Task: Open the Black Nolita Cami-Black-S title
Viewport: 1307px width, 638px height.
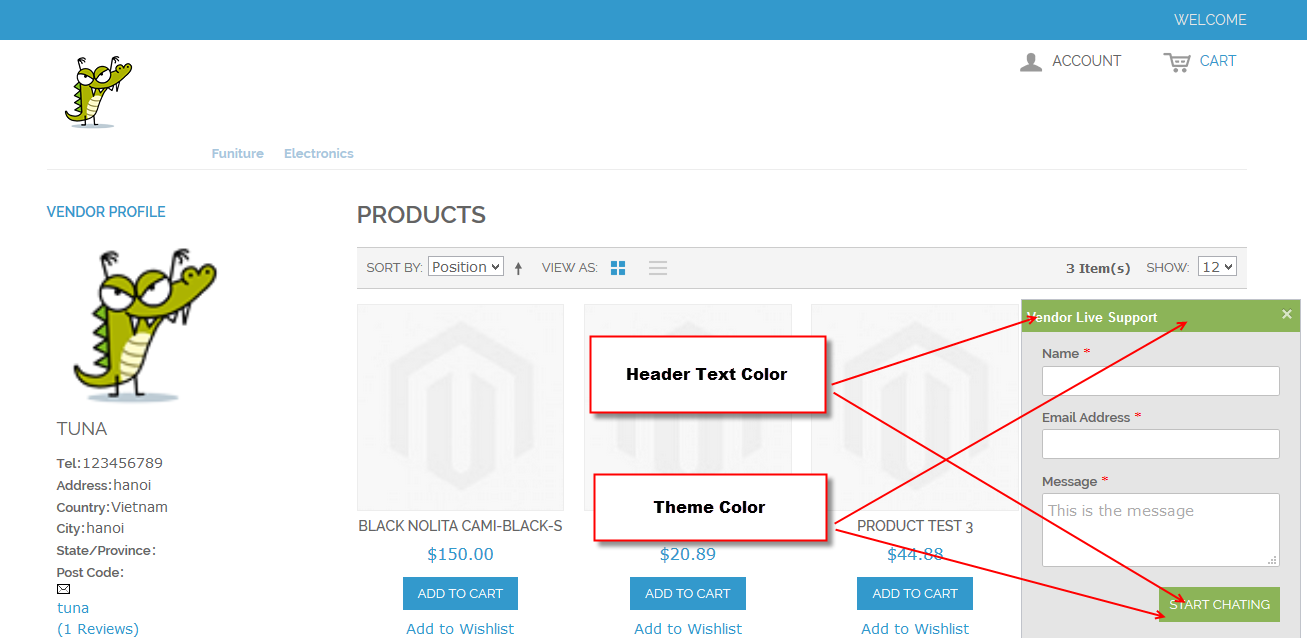Action: click(x=460, y=526)
